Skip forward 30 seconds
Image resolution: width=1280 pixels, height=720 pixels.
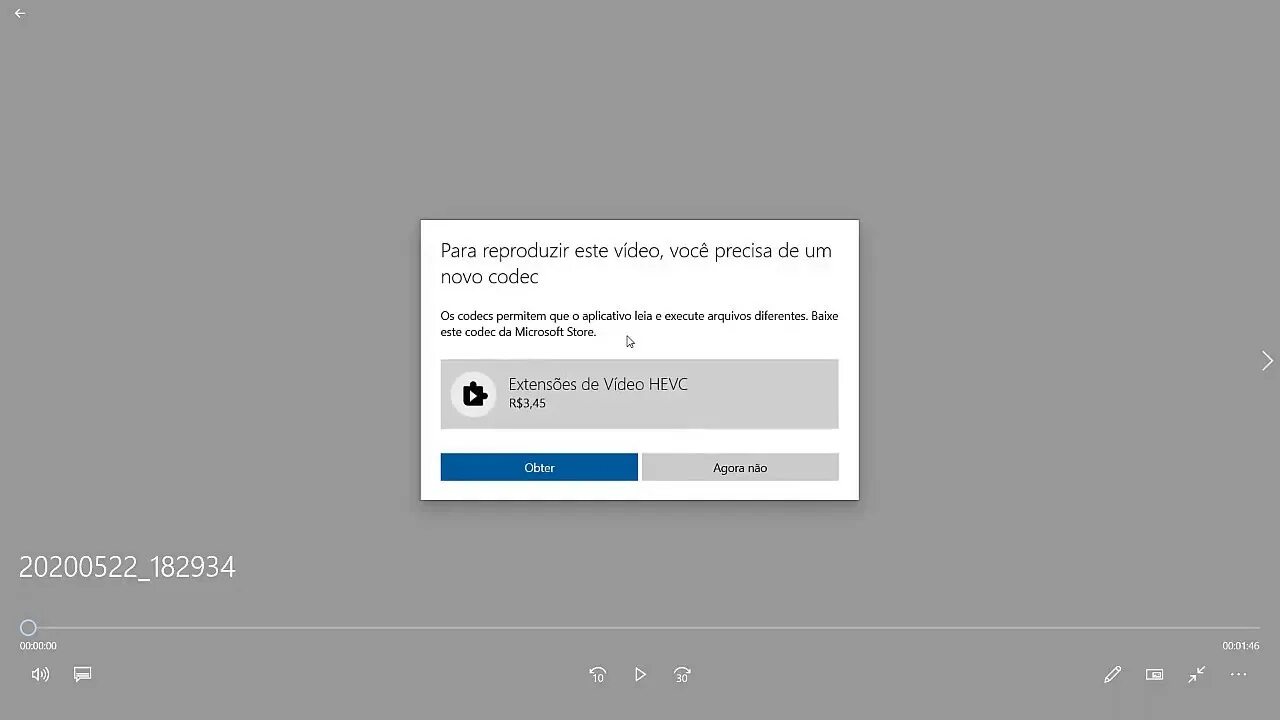(x=682, y=675)
